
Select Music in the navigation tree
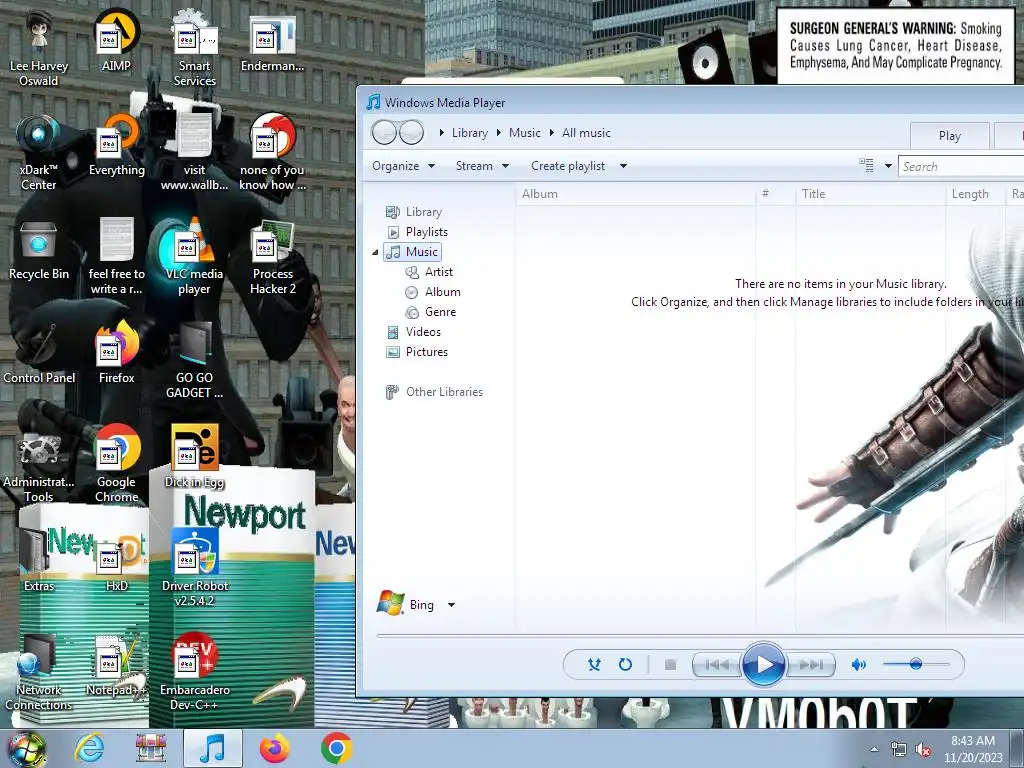coord(412,252)
